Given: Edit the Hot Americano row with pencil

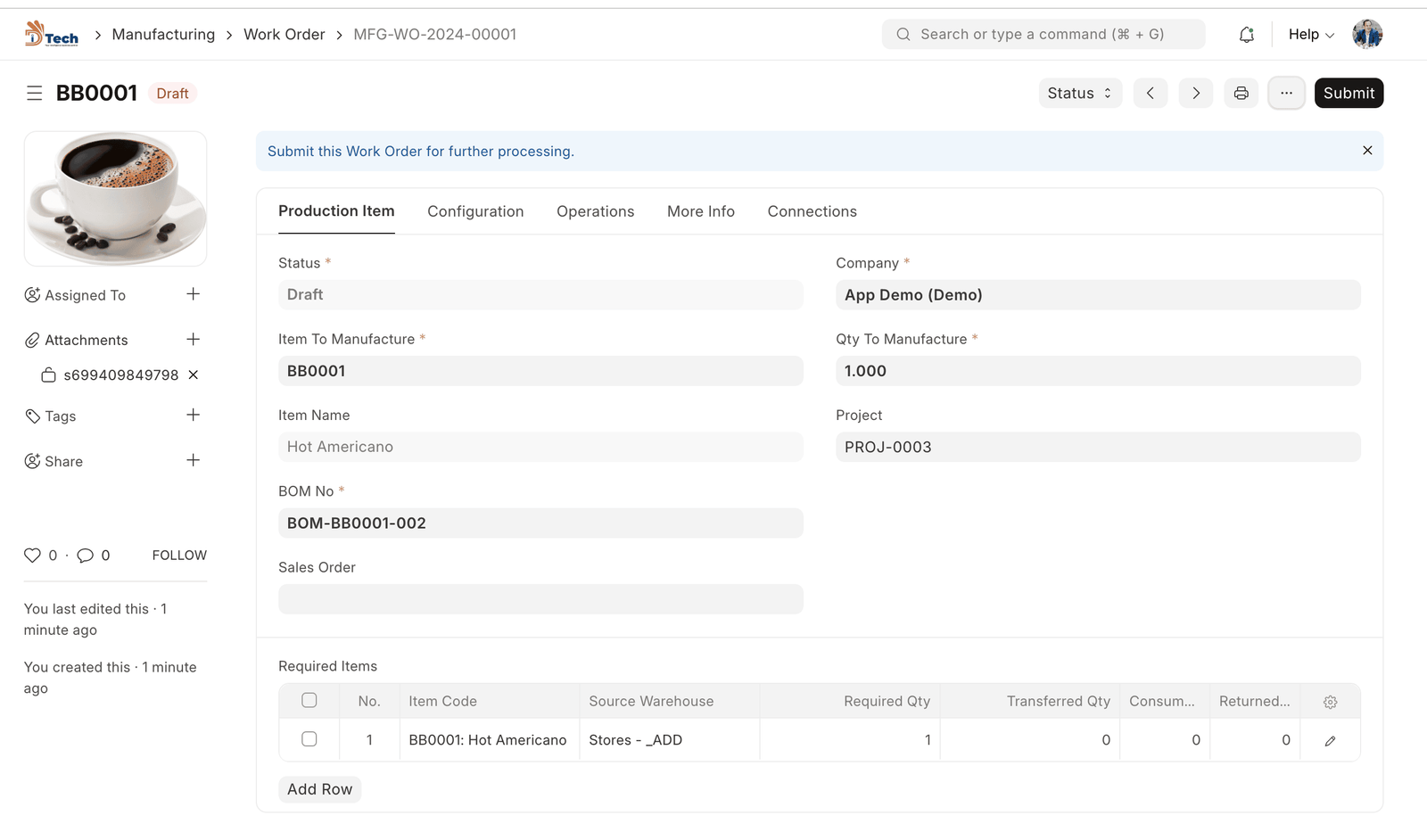Looking at the screenshot, I should (x=1330, y=740).
